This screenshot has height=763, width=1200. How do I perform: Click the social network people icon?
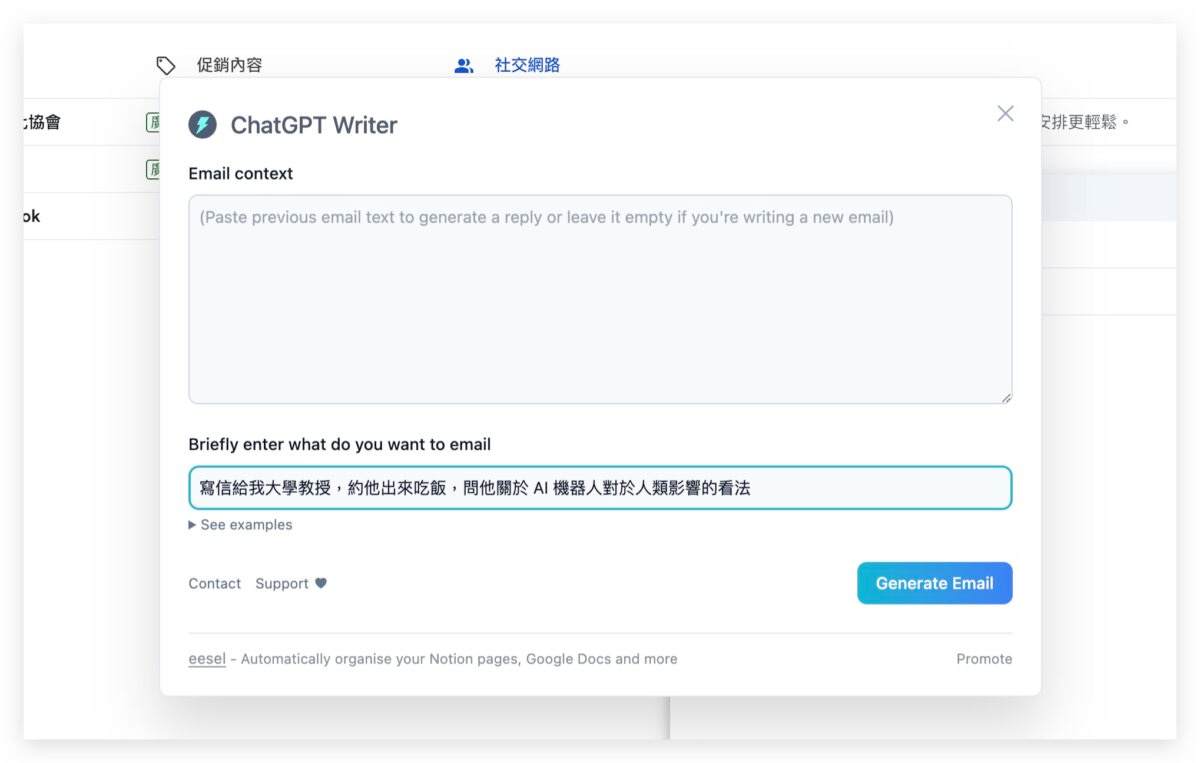coord(464,66)
